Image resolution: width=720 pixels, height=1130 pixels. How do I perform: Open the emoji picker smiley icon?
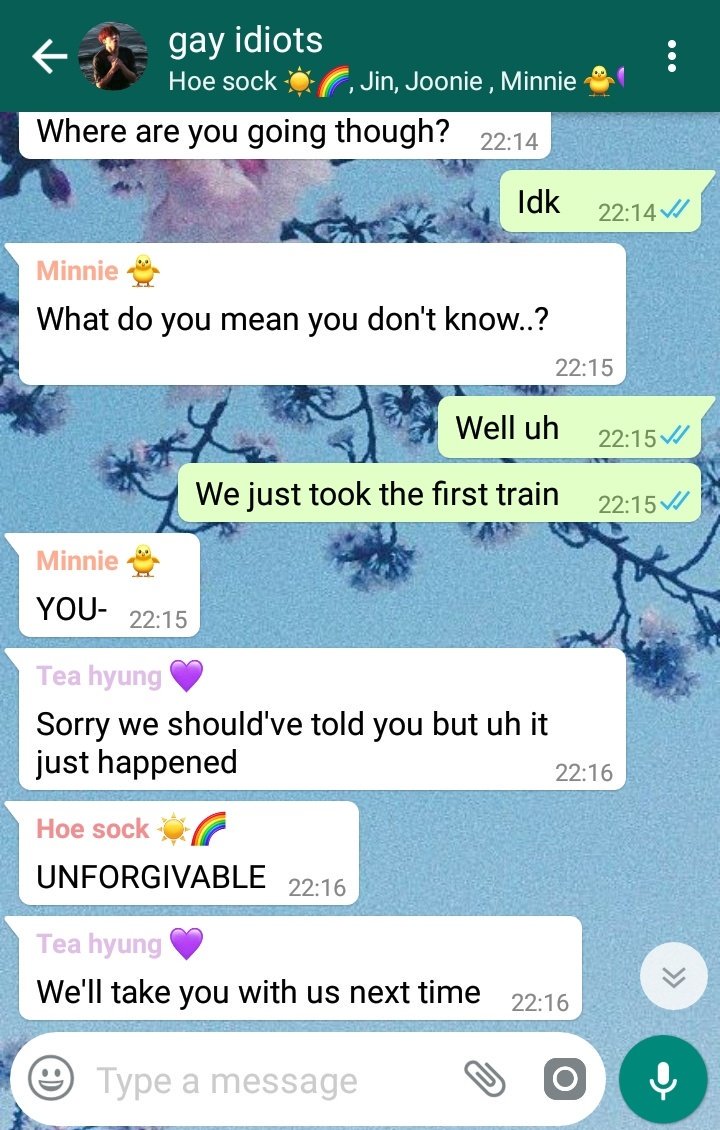pos(50,1079)
